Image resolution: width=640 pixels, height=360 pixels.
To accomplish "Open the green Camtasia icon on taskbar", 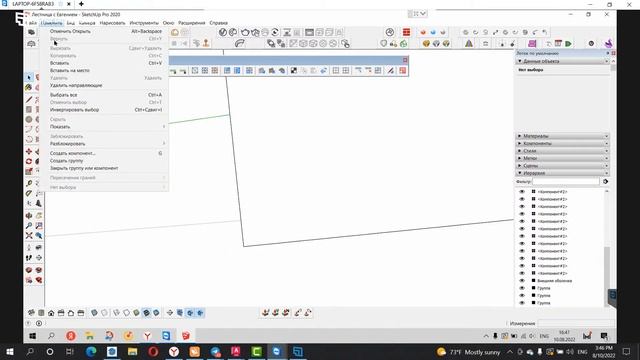I will click(256, 351).
